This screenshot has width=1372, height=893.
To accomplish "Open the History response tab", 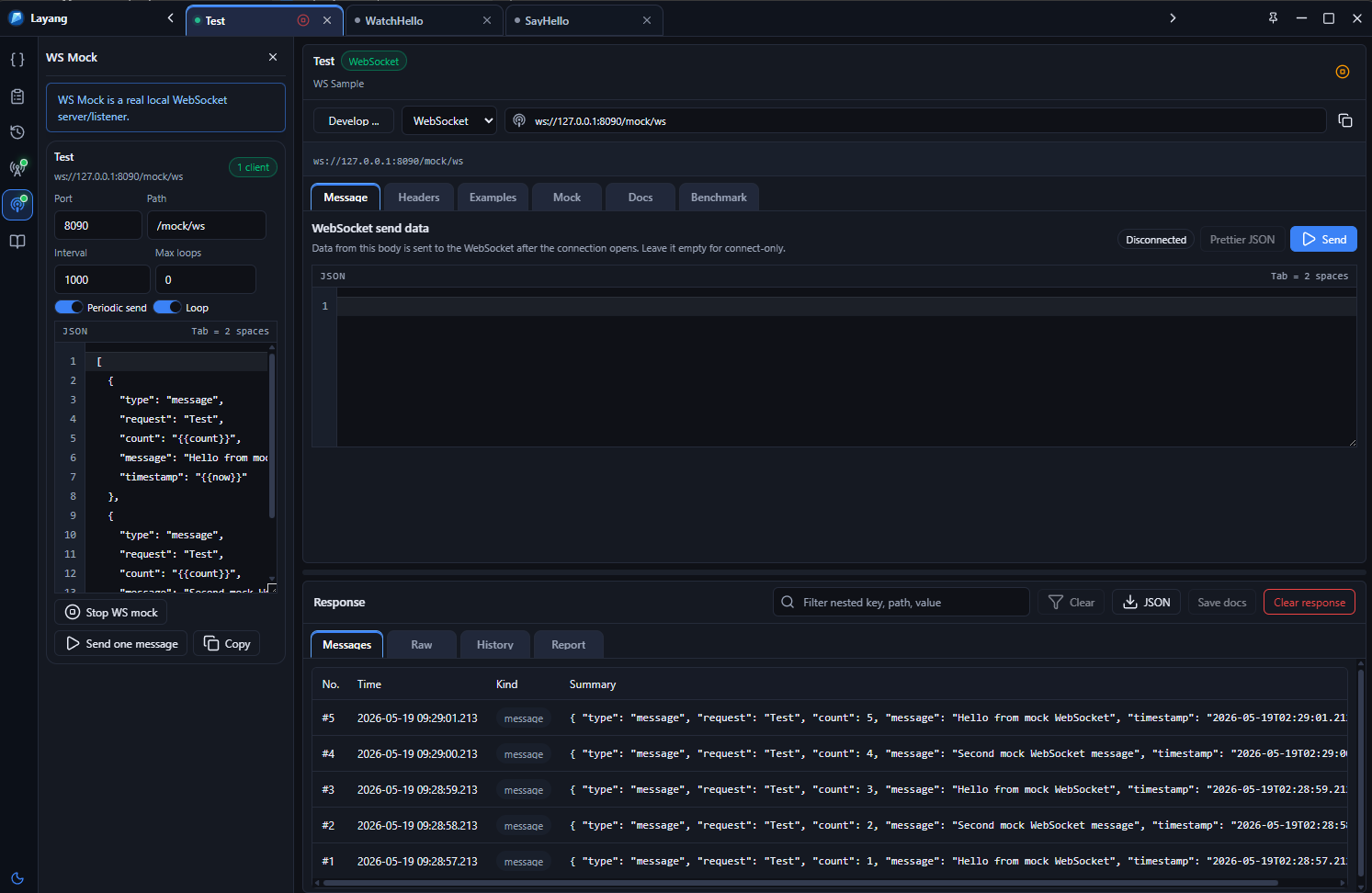I will [495, 645].
